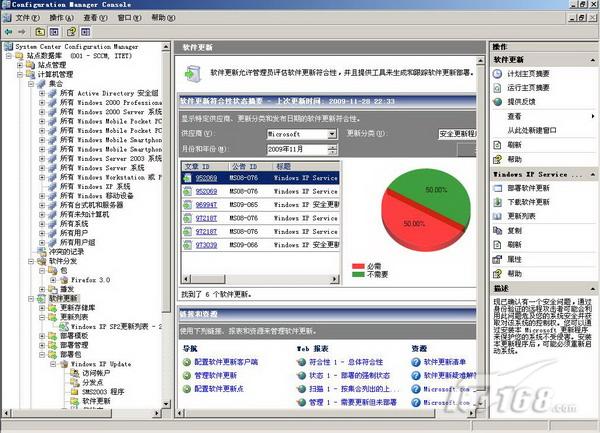The width and height of the screenshot is (600, 433).
Task: Collapse the 软件更新 tree node expander
Action: 31,299
